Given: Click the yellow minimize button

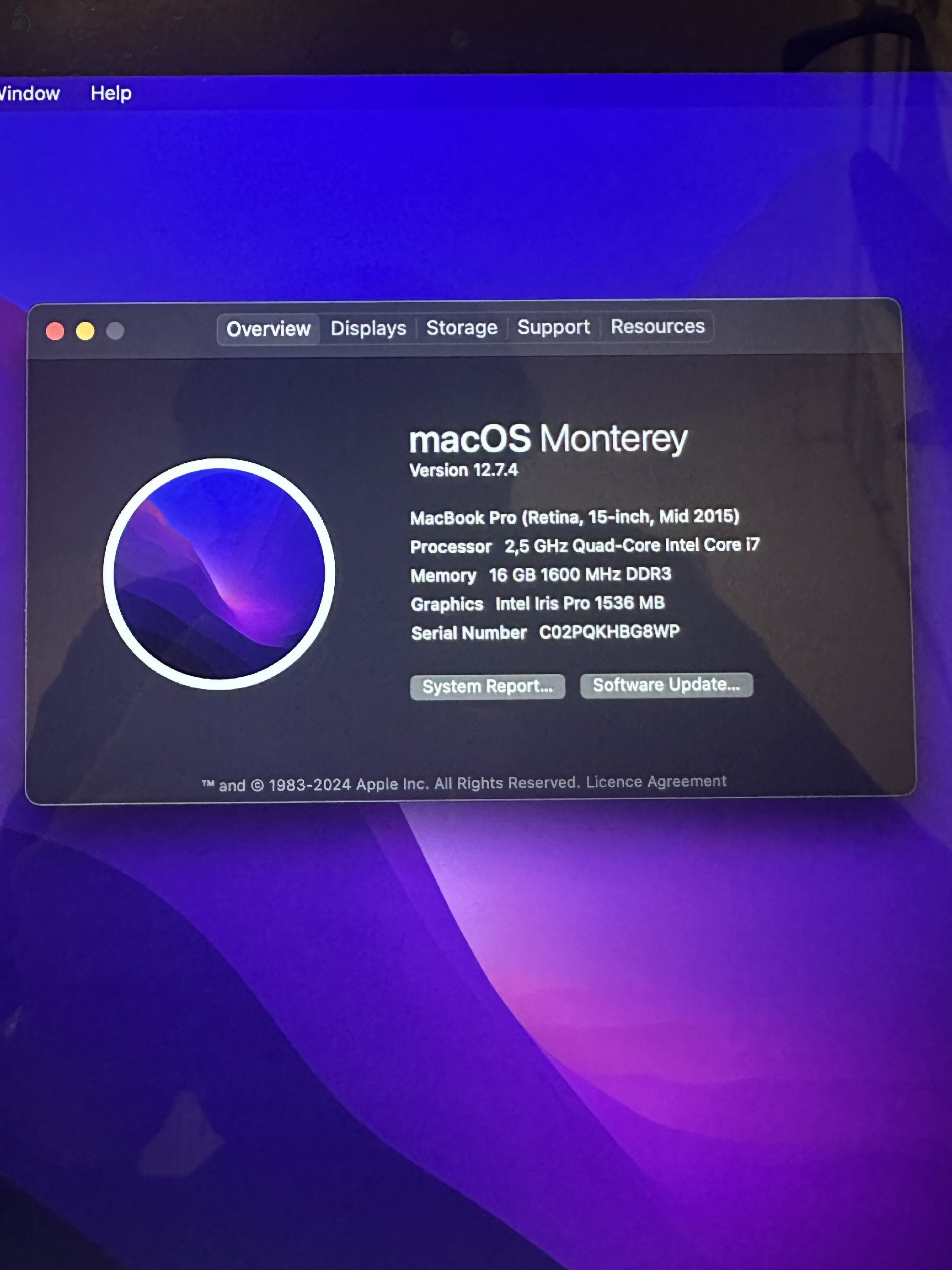Looking at the screenshot, I should pyautogui.click(x=85, y=330).
